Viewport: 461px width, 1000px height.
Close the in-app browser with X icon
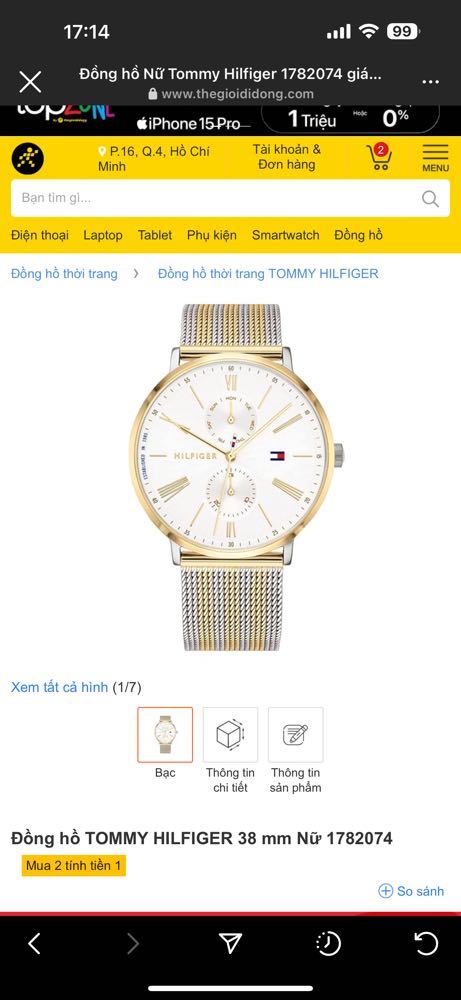point(30,82)
